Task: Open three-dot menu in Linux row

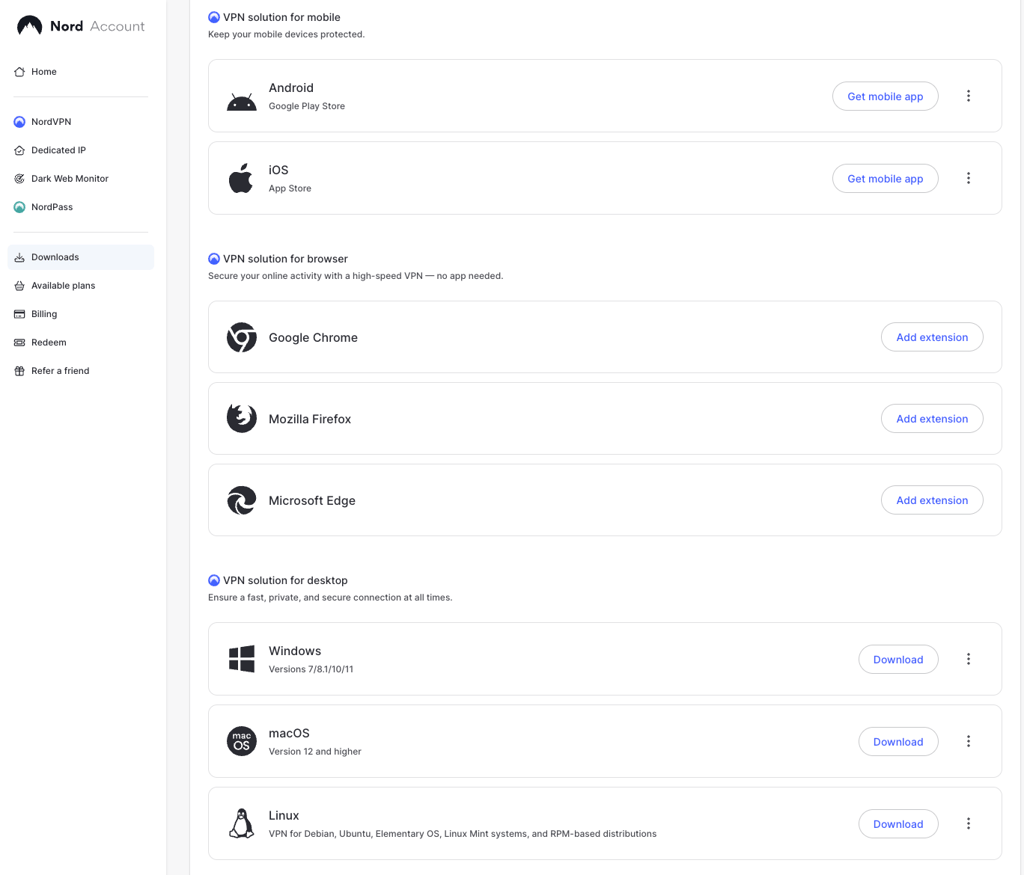Action: [x=968, y=823]
